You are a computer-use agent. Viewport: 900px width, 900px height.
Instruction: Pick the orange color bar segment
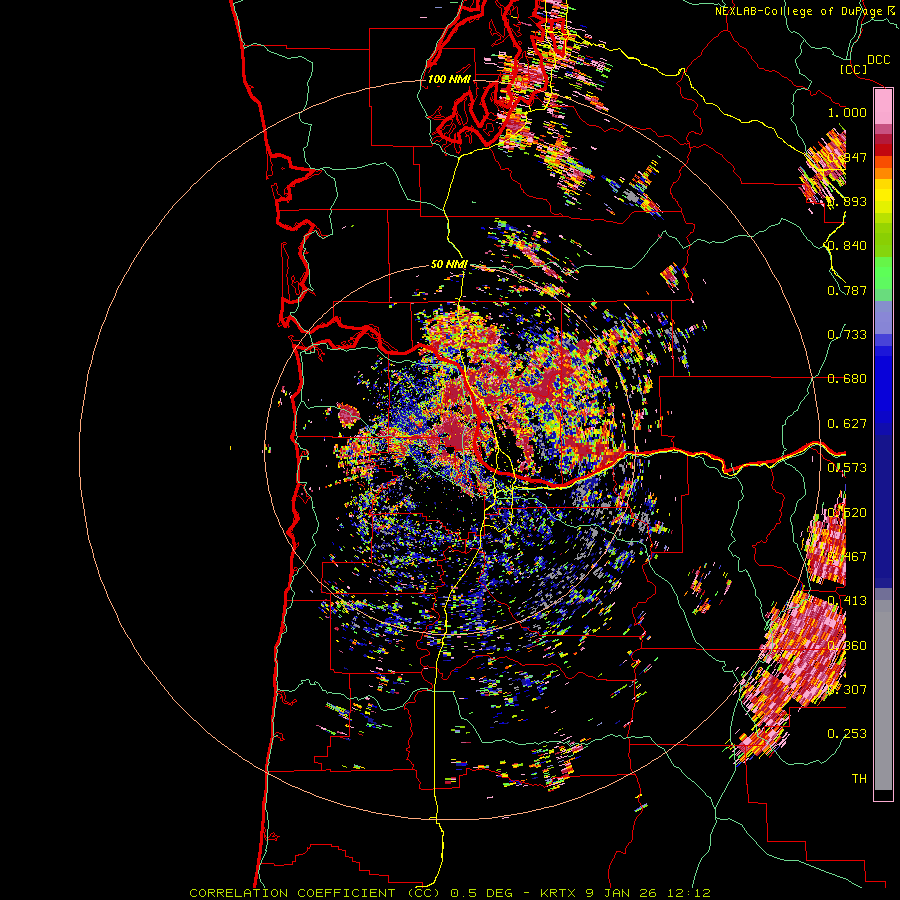pos(883,172)
